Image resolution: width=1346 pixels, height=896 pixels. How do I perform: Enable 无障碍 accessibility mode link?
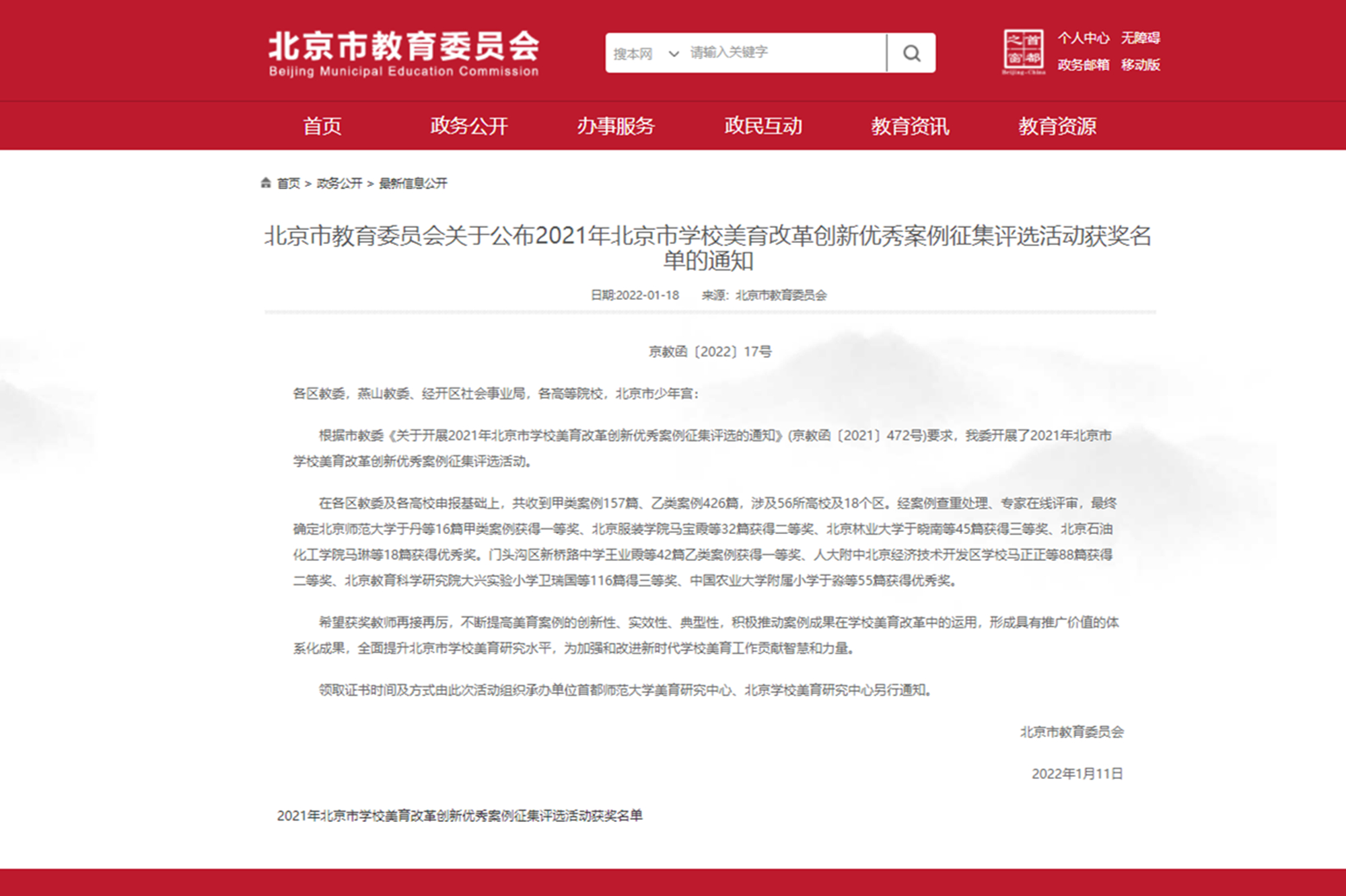[x=1140, y=38]
